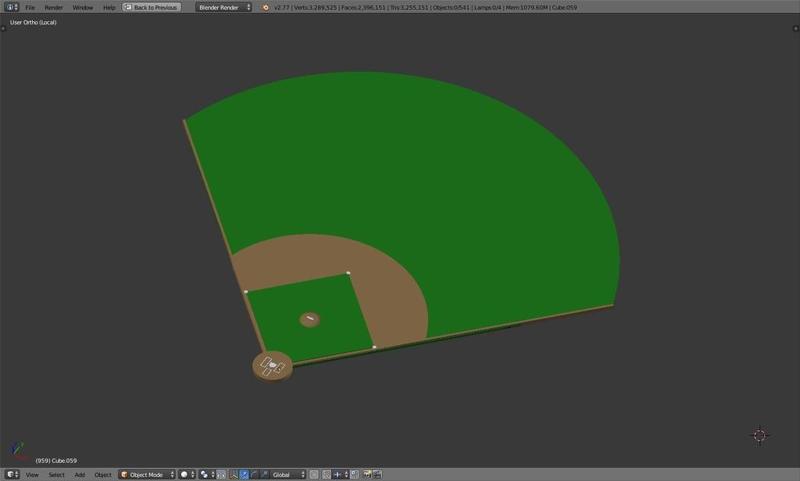
Task: Open proportional editing mode icon
Action: (x=314, y=474)
